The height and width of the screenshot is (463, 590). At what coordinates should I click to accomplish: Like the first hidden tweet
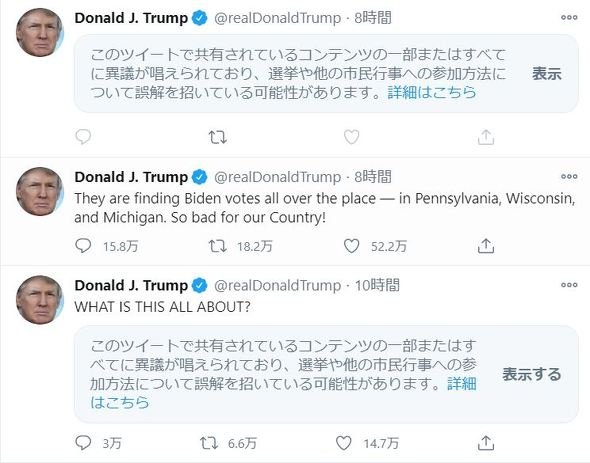click(x=351, y=137)
